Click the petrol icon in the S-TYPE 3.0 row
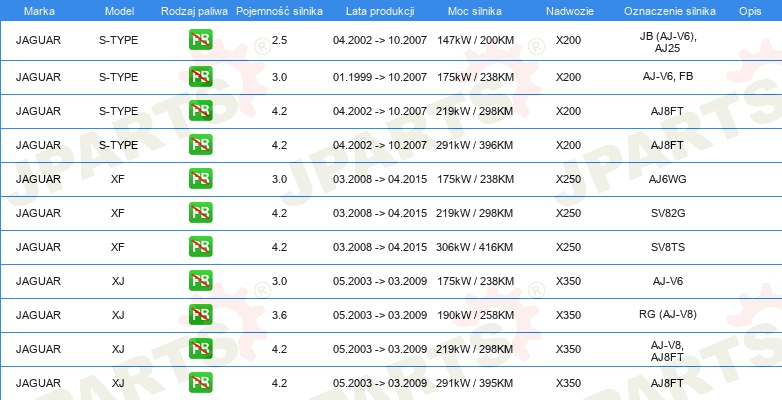The height and width of the screenshot is (400, 782). point(200,77)
